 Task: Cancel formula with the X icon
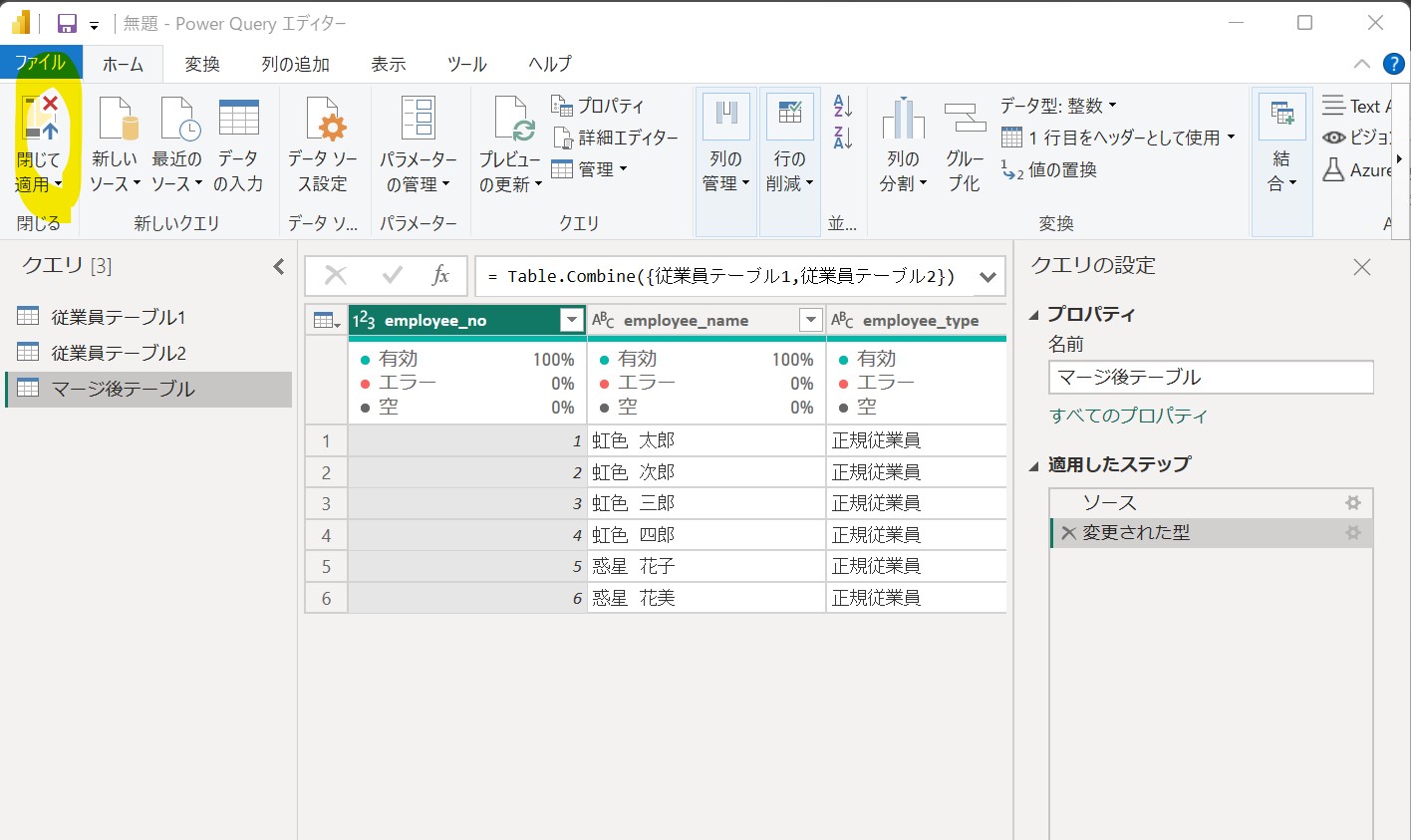336,276
